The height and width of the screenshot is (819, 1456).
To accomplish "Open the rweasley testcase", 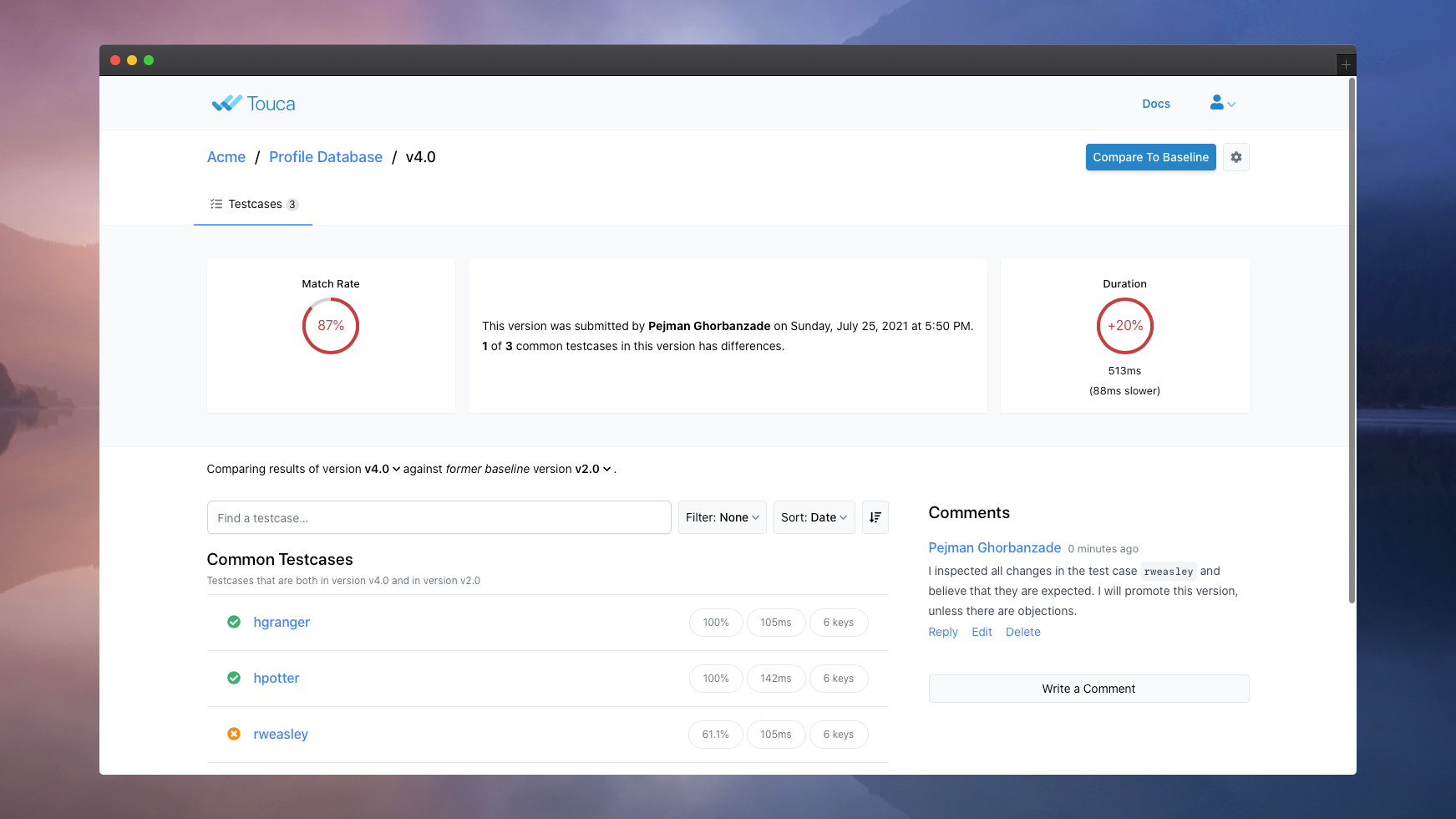I will click(281, 734).
